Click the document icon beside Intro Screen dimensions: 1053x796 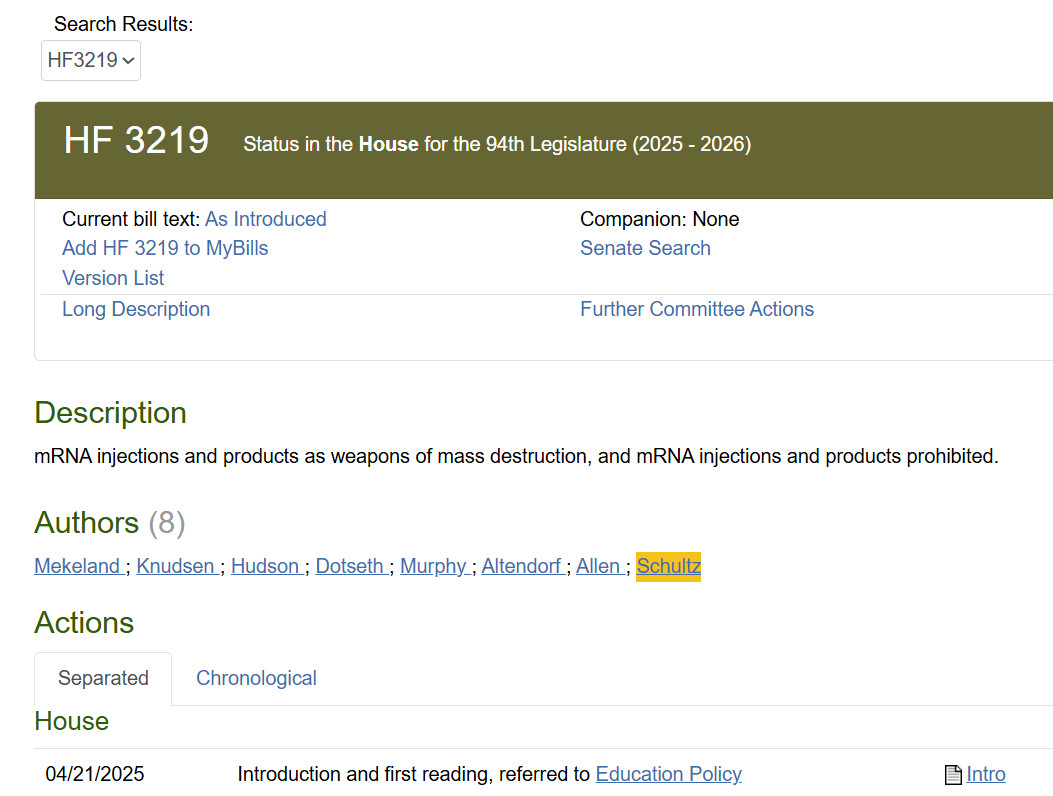[x=953, y=775]
